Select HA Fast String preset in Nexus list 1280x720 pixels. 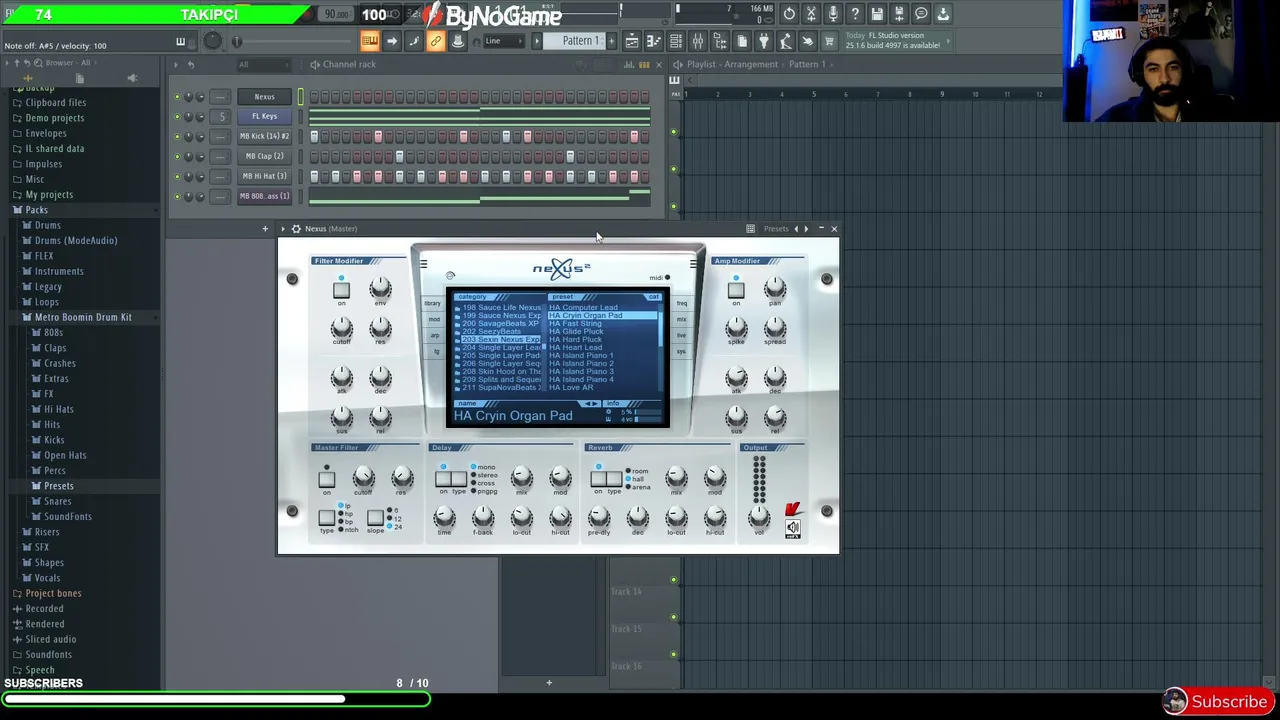click(x=576, y=324)
